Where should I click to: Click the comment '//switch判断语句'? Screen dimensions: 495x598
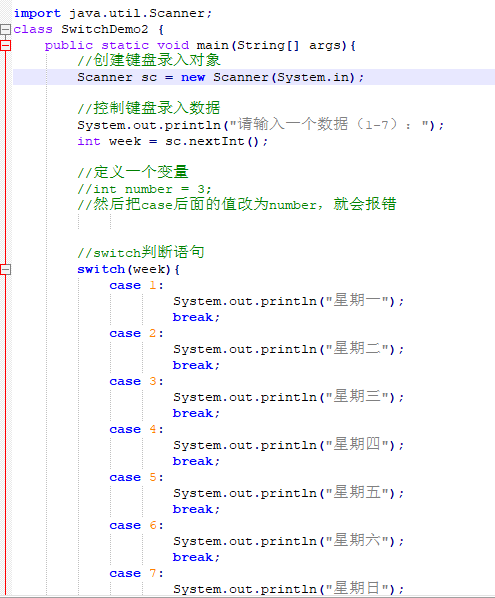141,253
